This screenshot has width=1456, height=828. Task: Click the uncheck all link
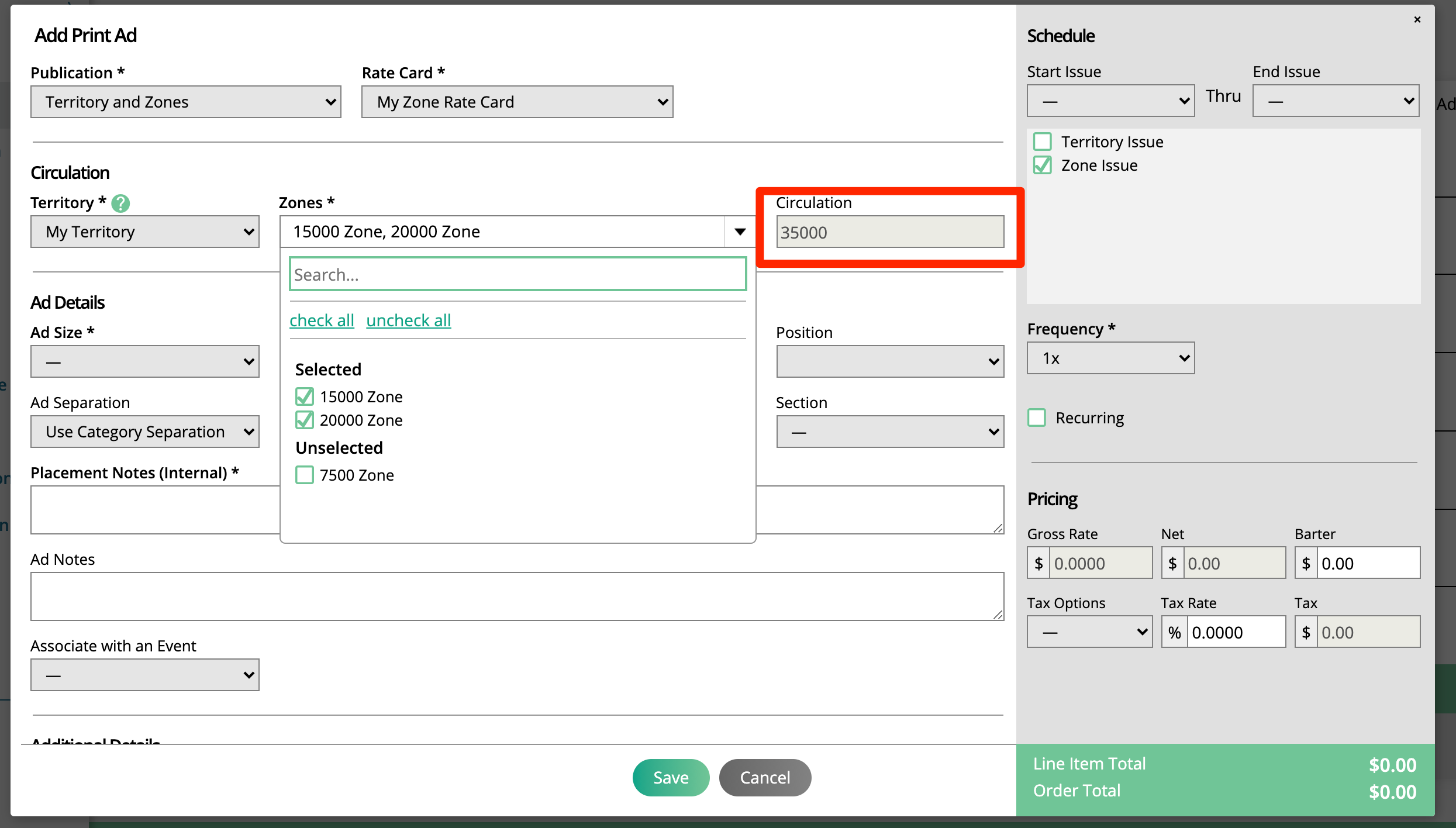408,320
